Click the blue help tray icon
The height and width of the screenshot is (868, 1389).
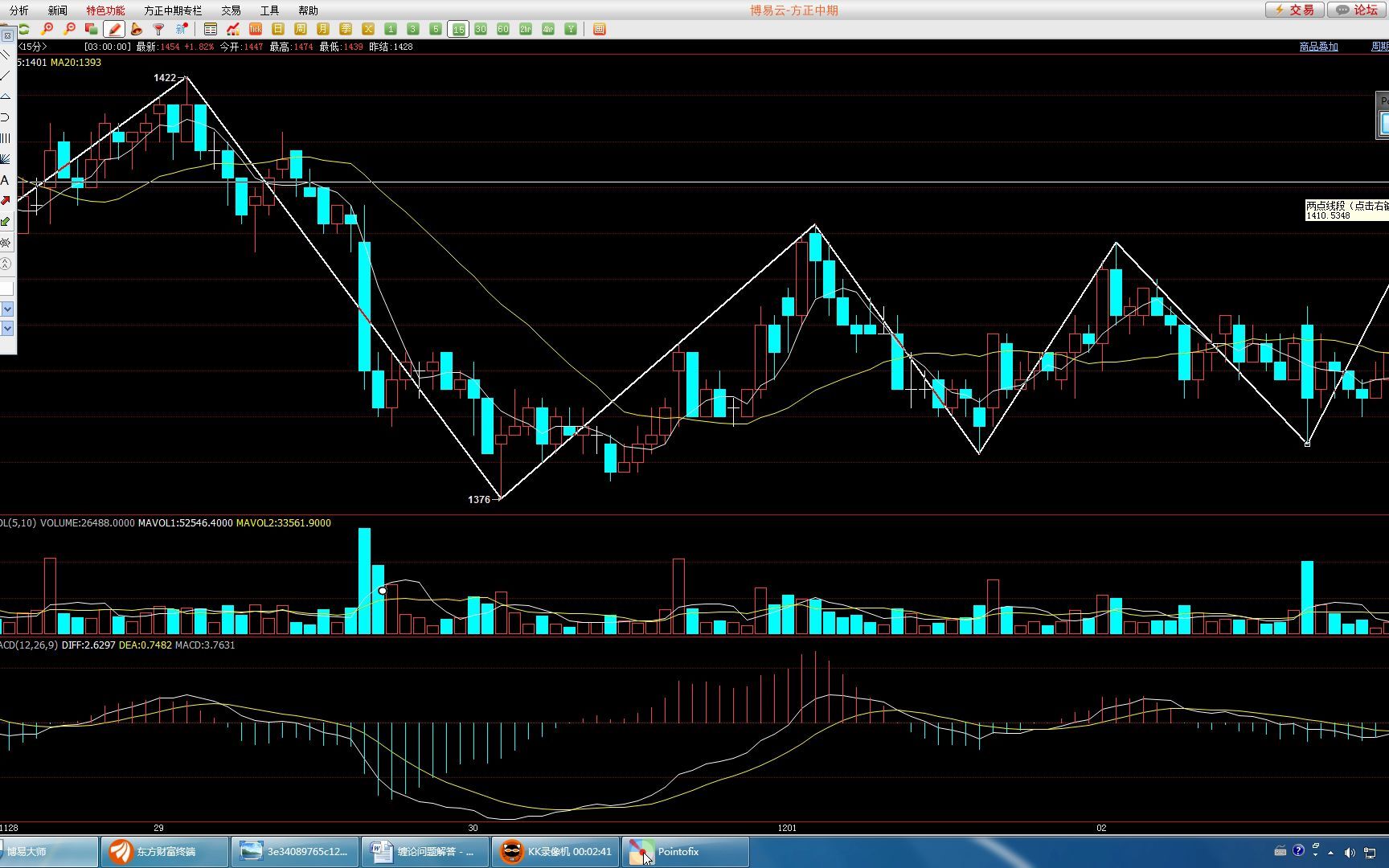coord(1298,851)
